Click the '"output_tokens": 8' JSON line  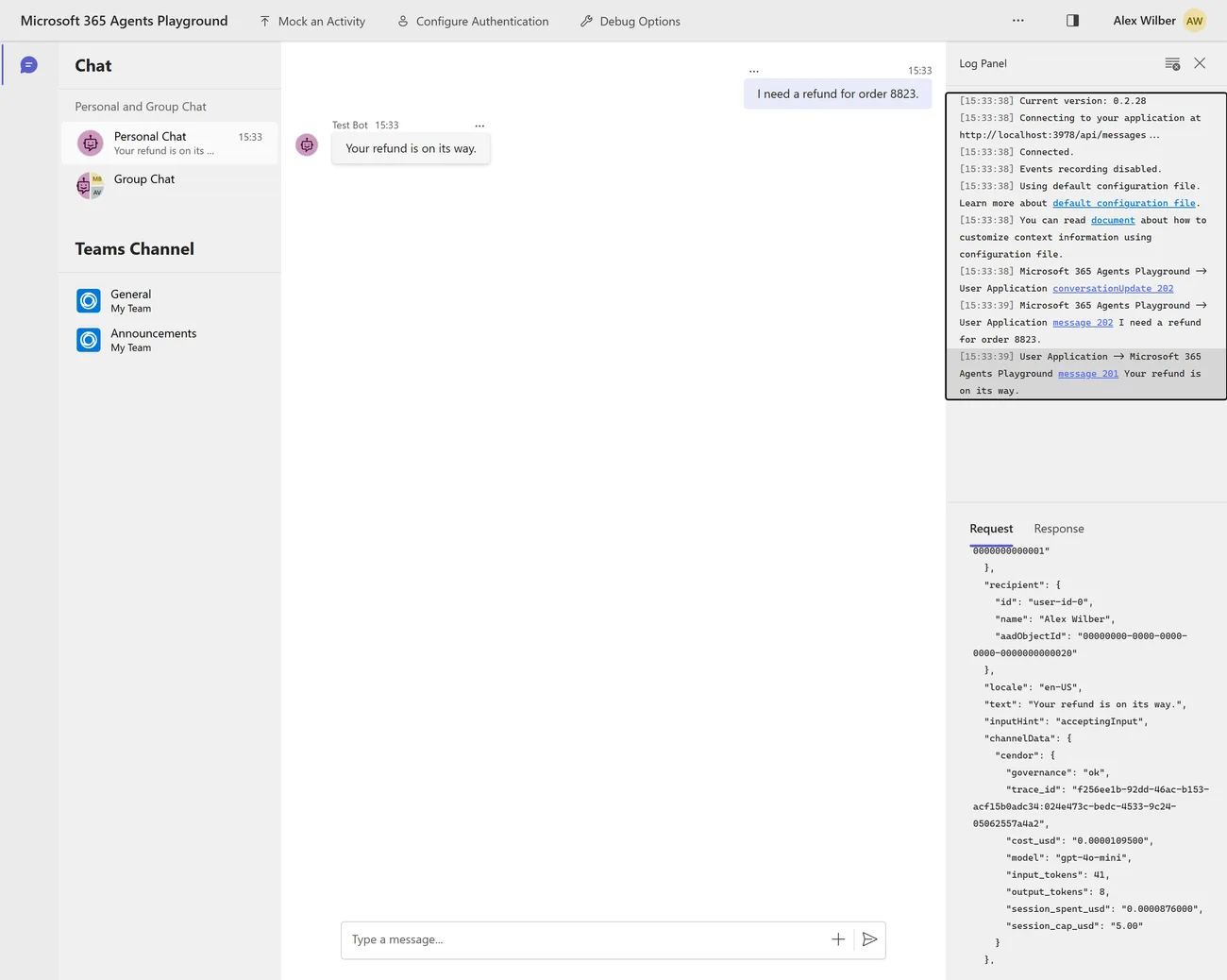tap(1058, 891)
